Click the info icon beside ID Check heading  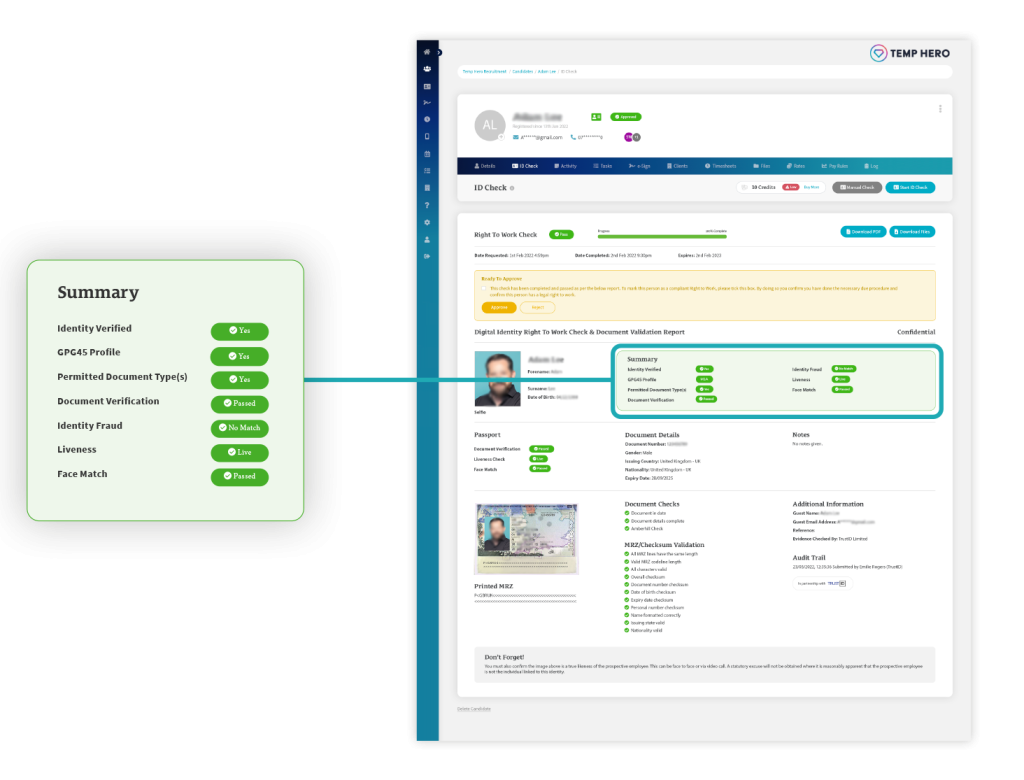pos(512,188)
